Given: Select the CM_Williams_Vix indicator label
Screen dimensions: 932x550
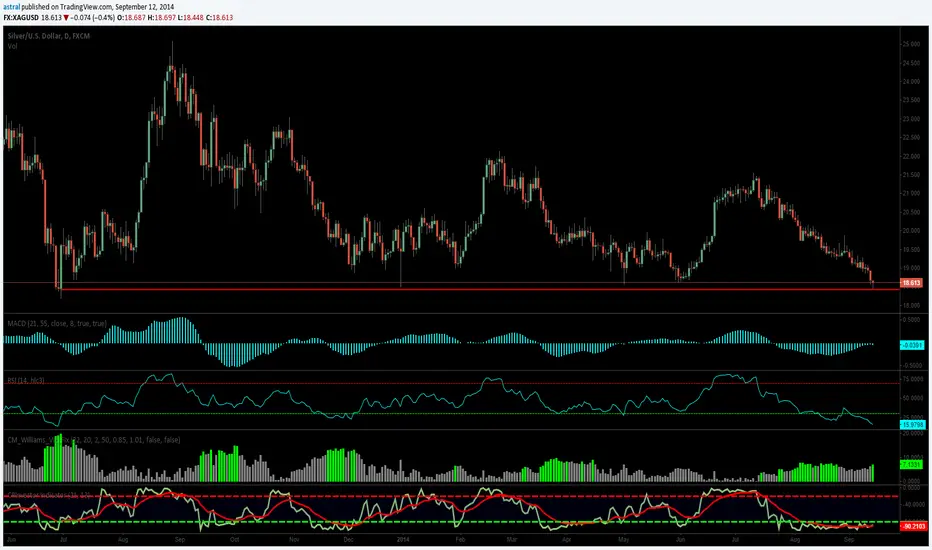Looking at the screenshot, I should pyautogui.click(x=94, y=440).
